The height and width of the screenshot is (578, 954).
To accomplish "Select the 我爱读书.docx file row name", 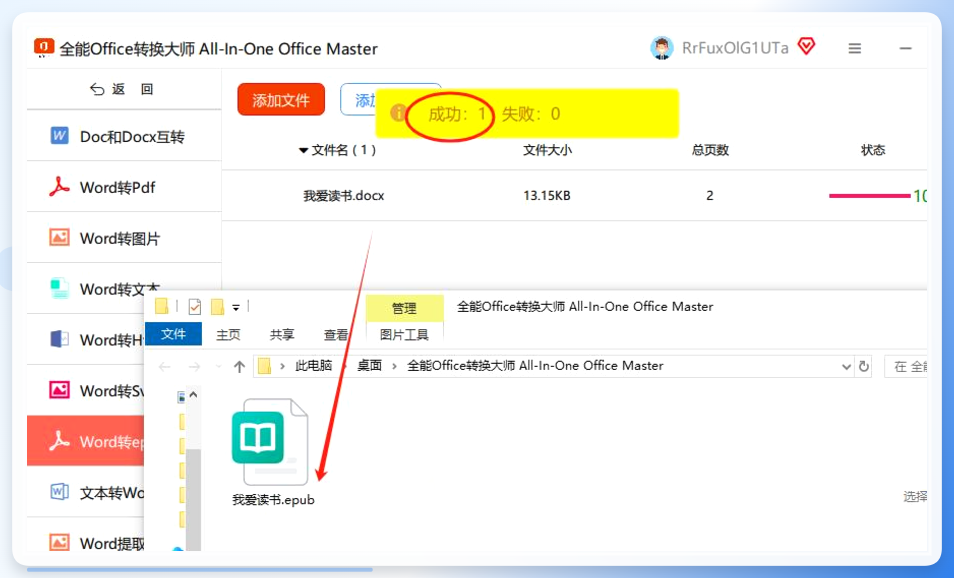I will click(x=344, y=196).
